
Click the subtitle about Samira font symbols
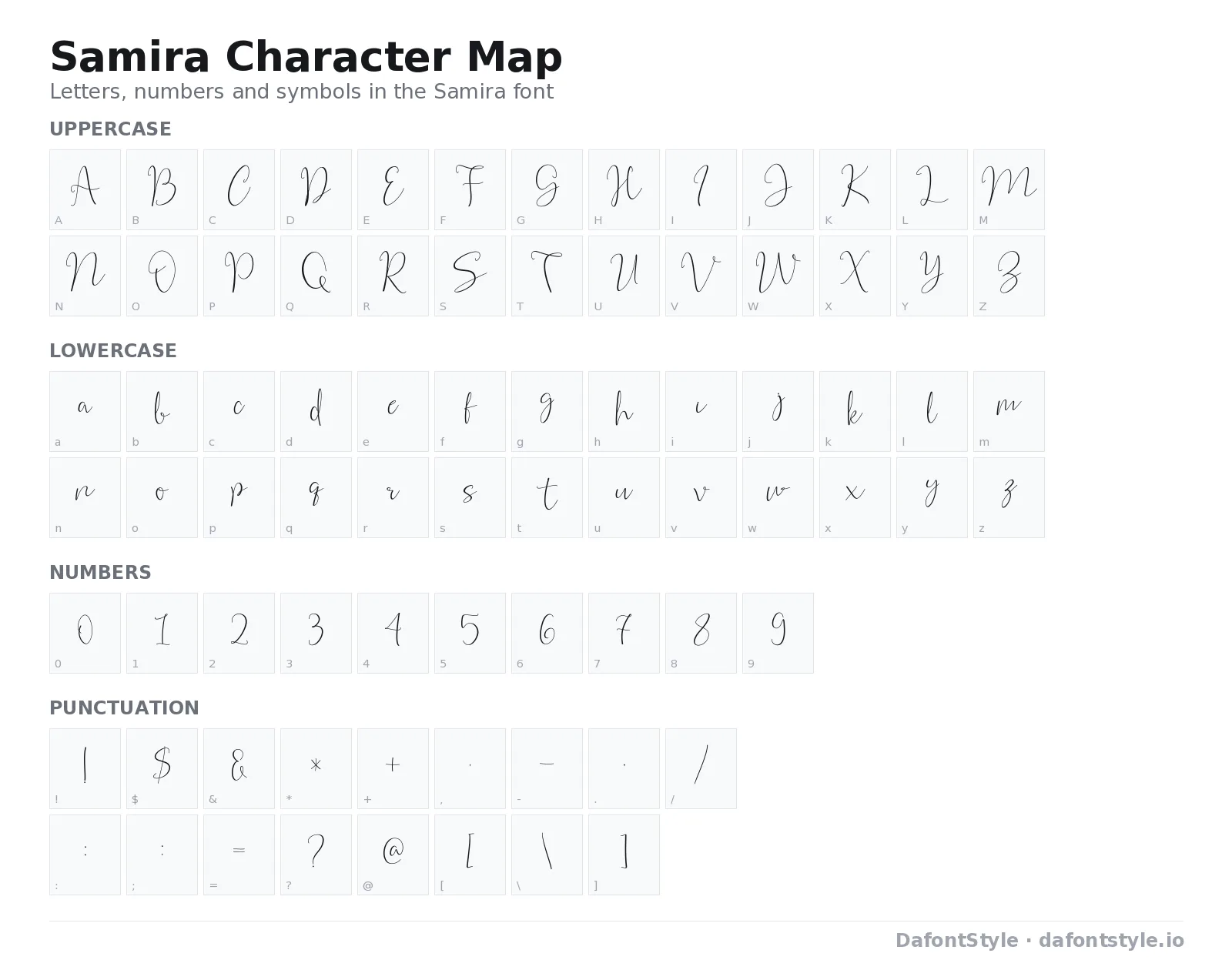tap(301, 92)
